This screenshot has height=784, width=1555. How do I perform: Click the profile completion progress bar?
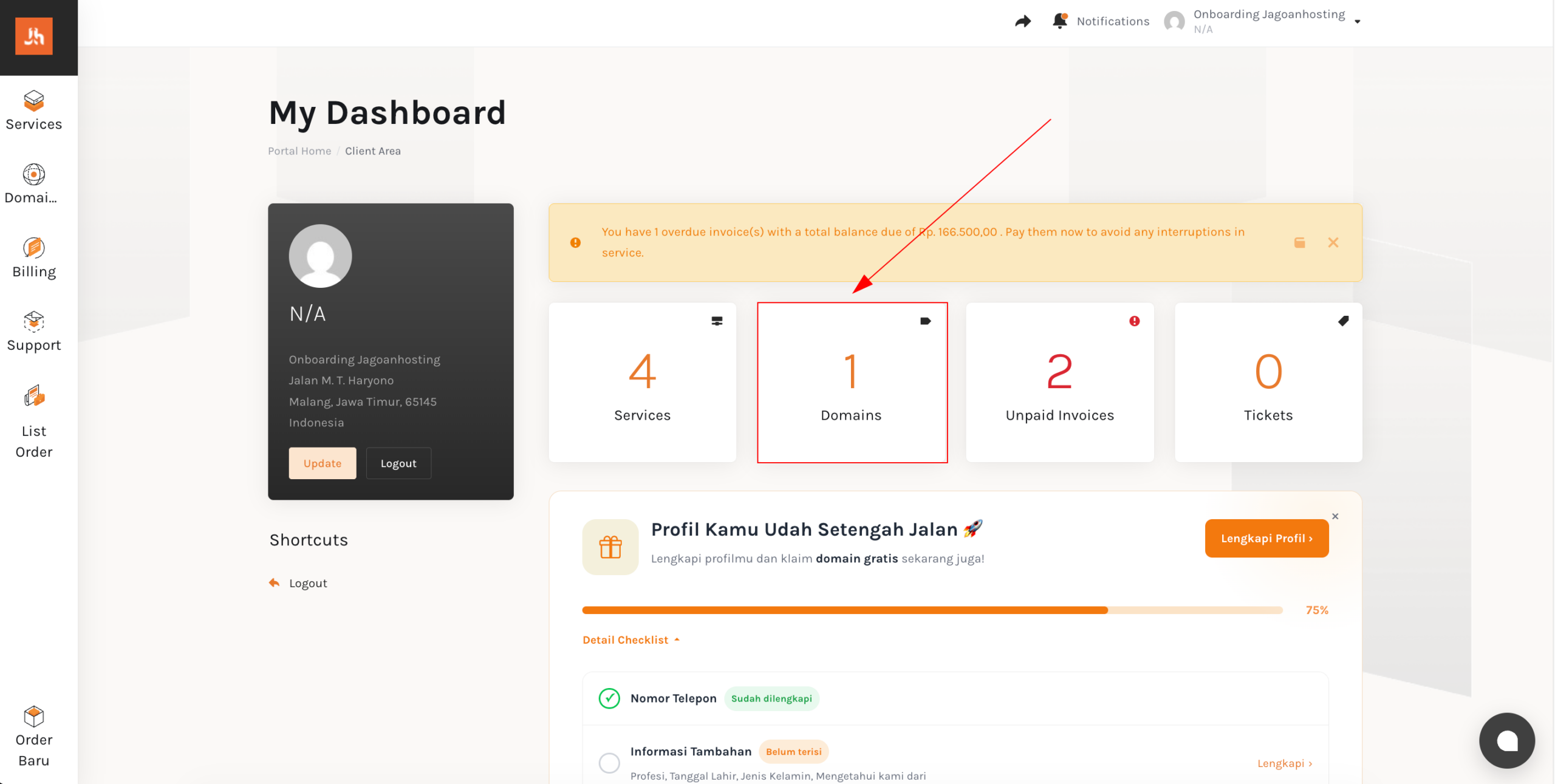point(932,610)
